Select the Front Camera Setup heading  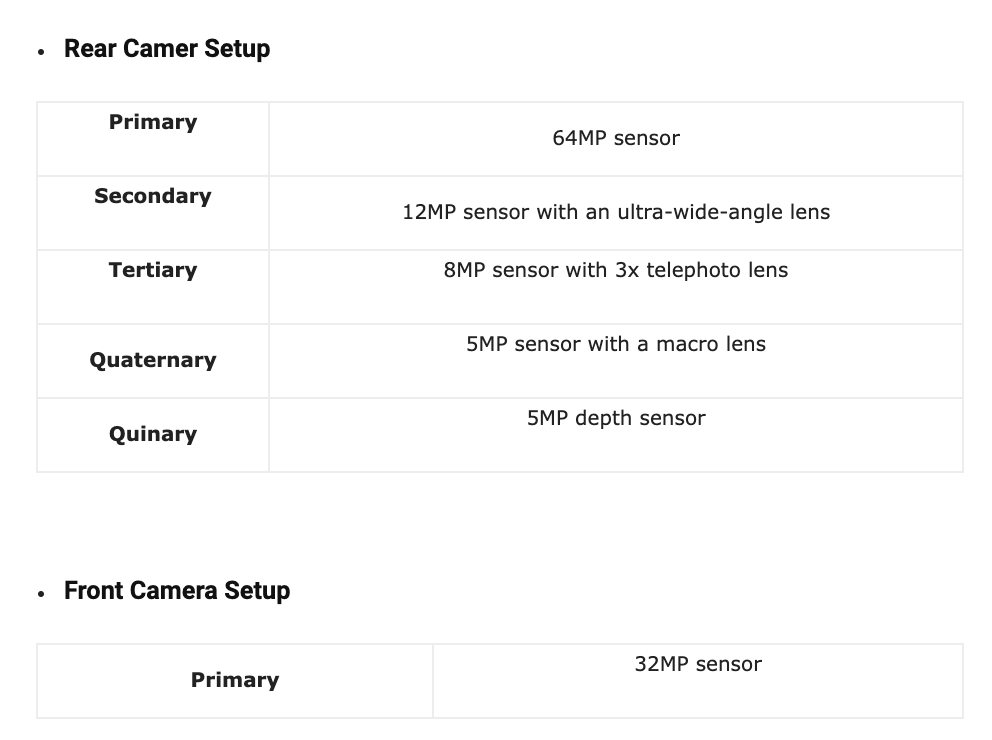(x=177, y=591)
